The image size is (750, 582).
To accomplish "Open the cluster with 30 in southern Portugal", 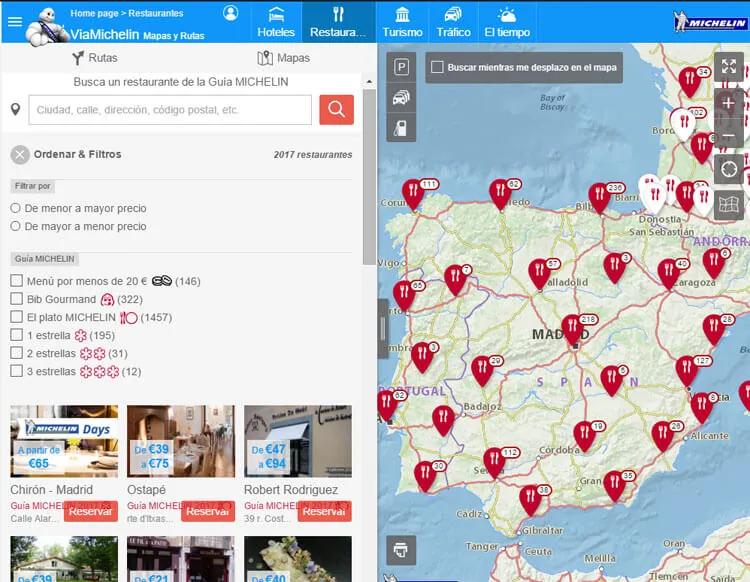I will pyautogui.click(x=425, y=476).
